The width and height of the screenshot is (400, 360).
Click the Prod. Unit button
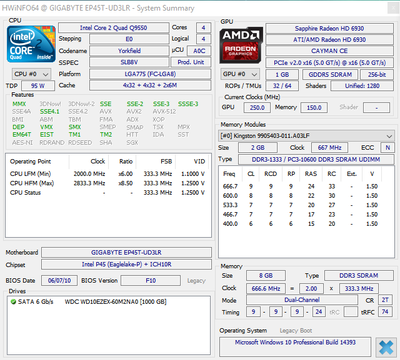click(191, 62)
